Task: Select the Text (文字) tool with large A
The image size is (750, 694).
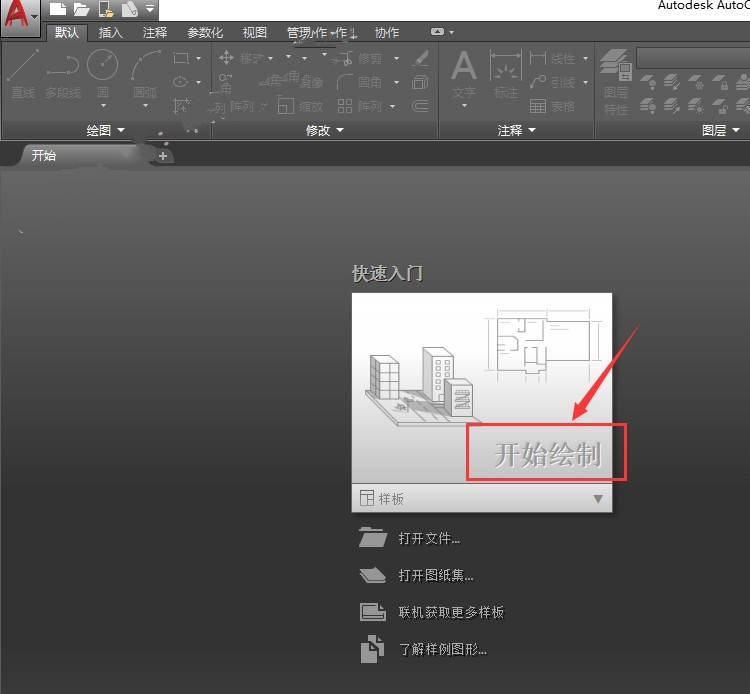Action: [x=464, y=68]
